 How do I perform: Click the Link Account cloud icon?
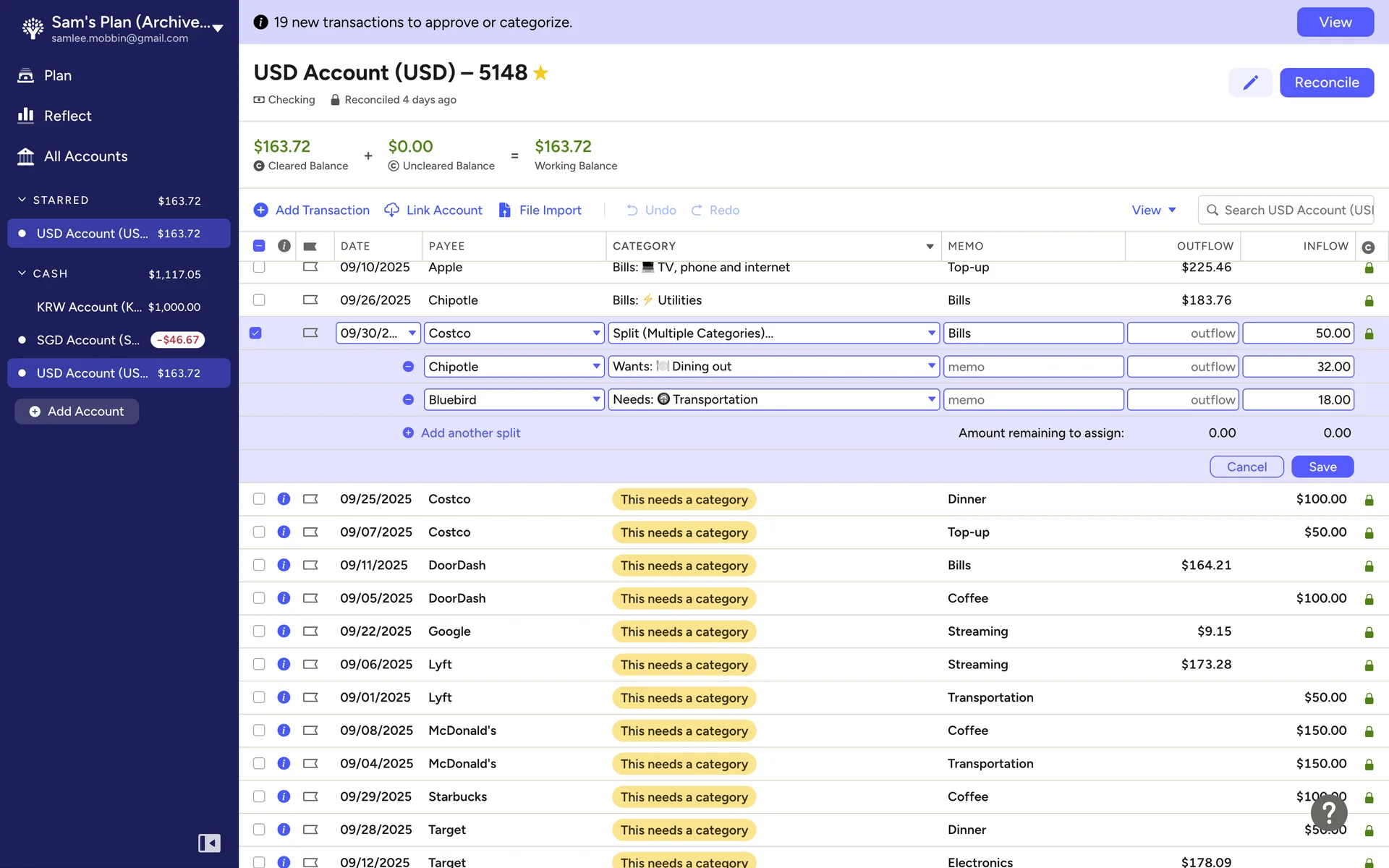(x=391, y=210)
